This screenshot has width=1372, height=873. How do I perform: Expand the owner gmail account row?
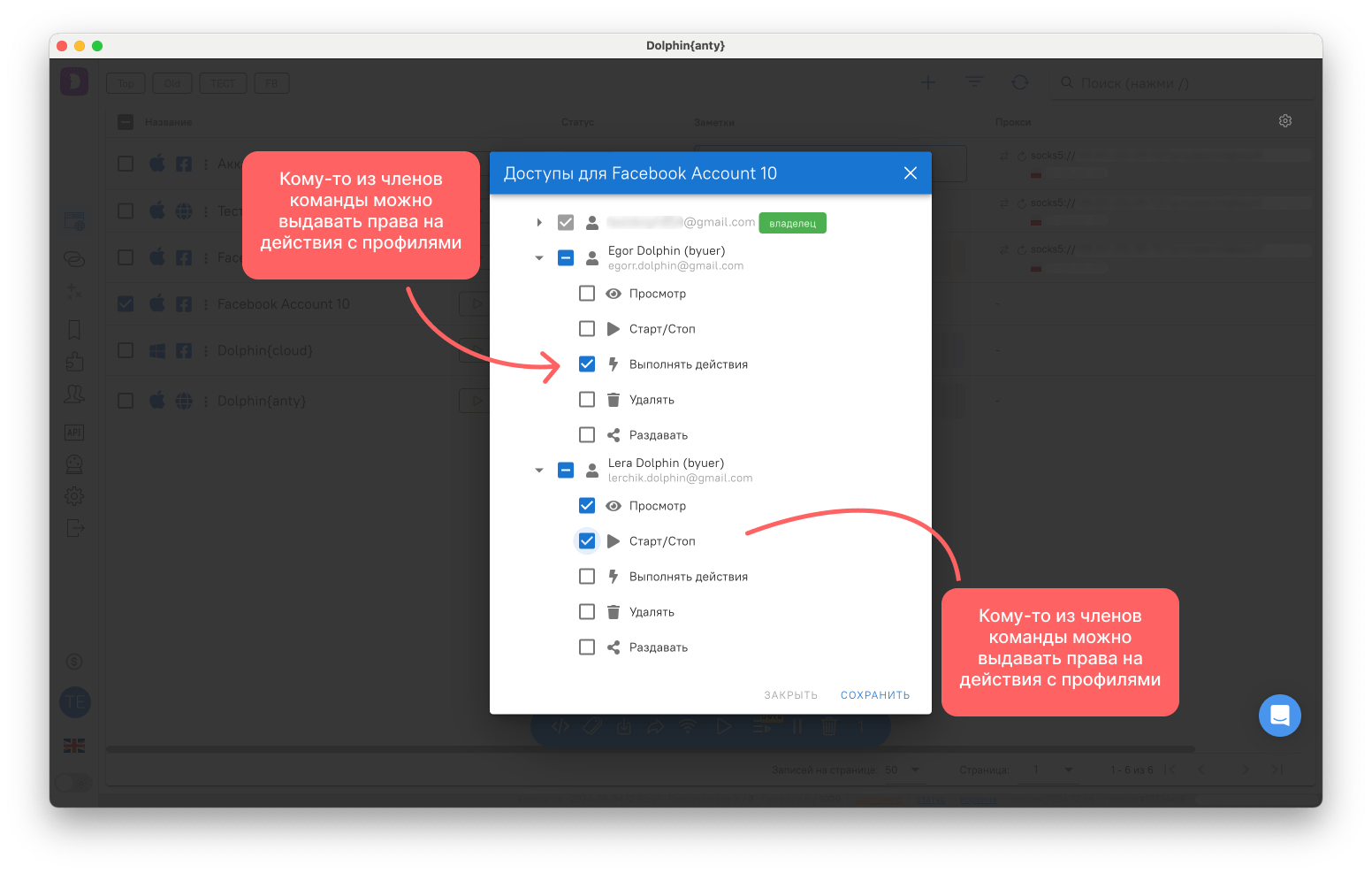coord(539,223)
